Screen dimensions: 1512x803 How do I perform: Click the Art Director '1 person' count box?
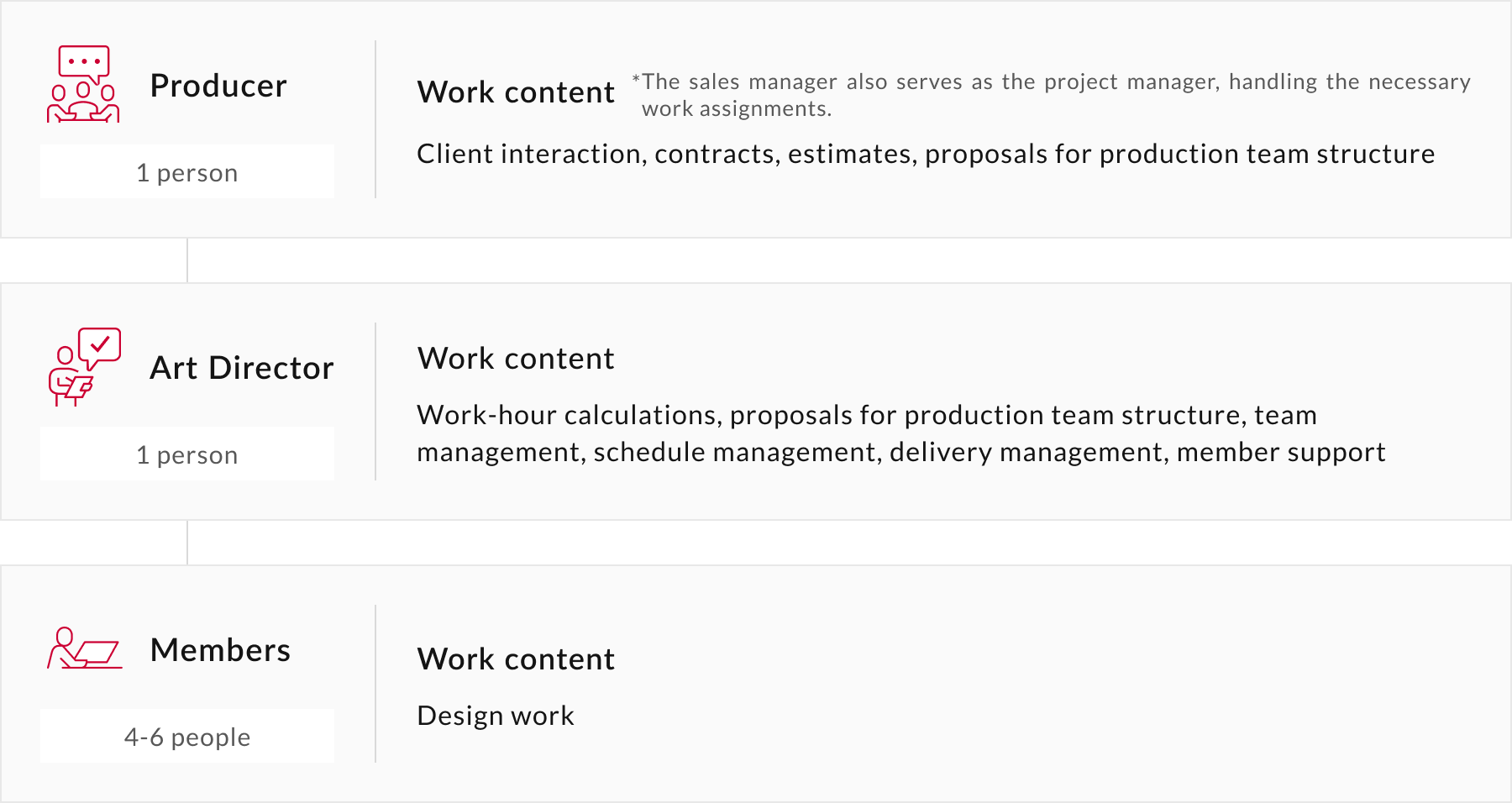[x=187, y=454]
